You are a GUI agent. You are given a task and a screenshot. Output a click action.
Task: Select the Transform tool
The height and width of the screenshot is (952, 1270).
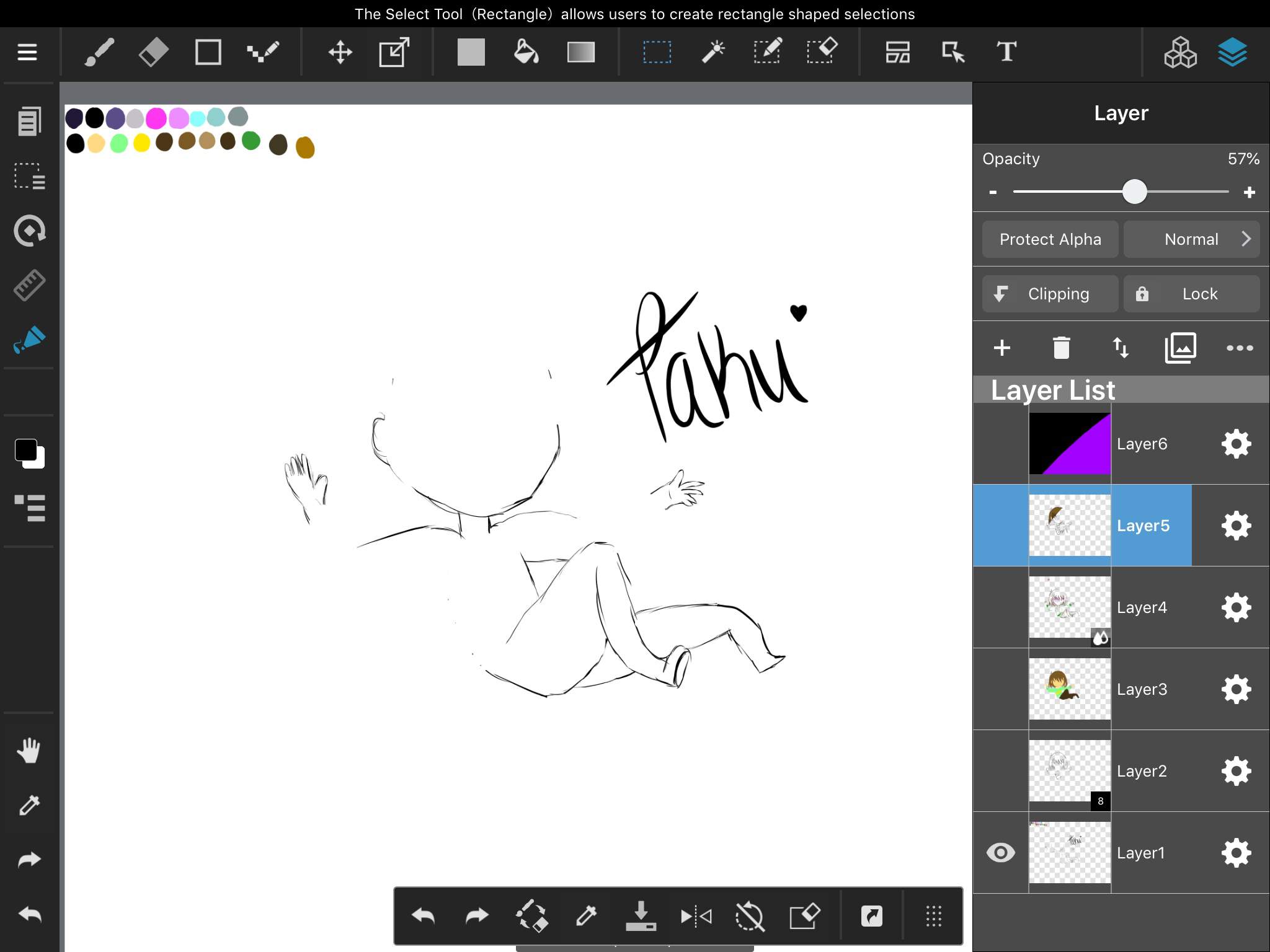pyautogui.click(x=394, y=52)
